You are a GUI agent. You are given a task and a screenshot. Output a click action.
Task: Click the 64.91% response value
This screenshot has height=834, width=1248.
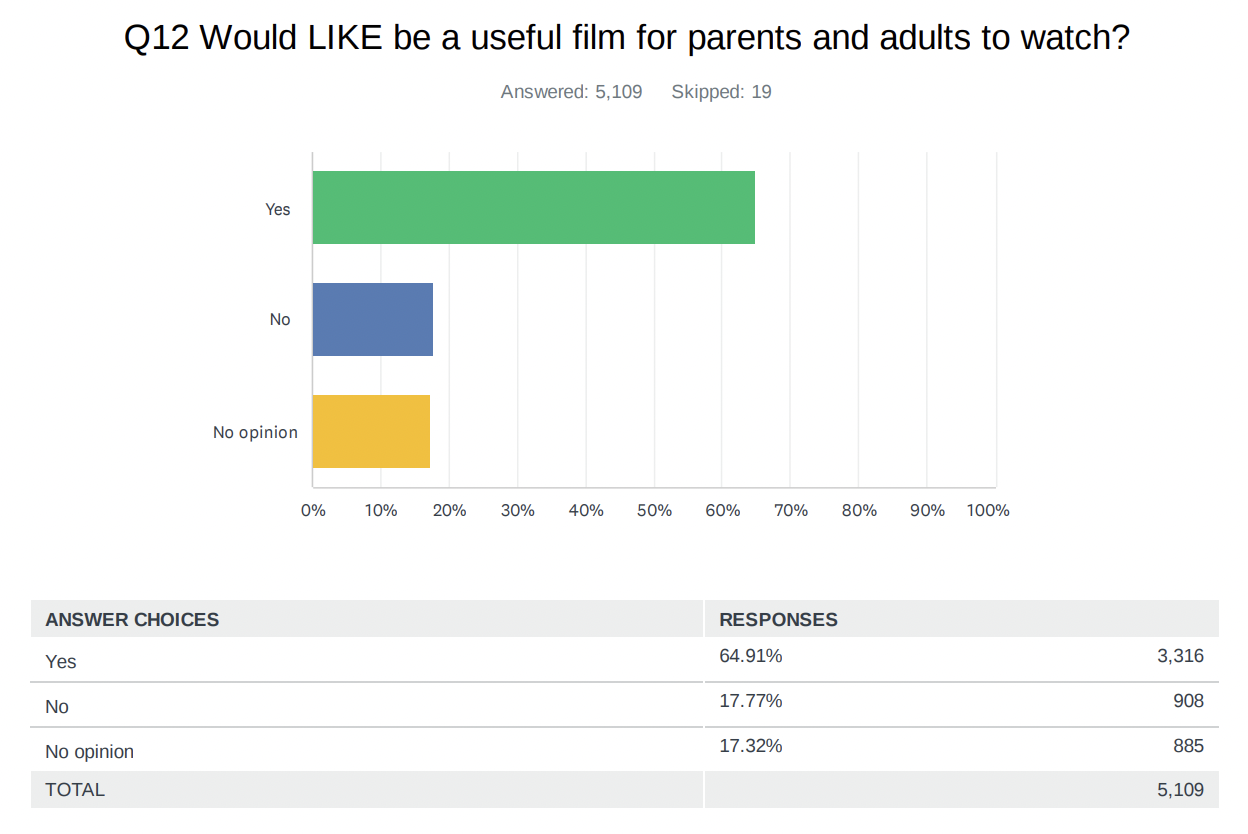pyautogui.click(x=750, y=657)
